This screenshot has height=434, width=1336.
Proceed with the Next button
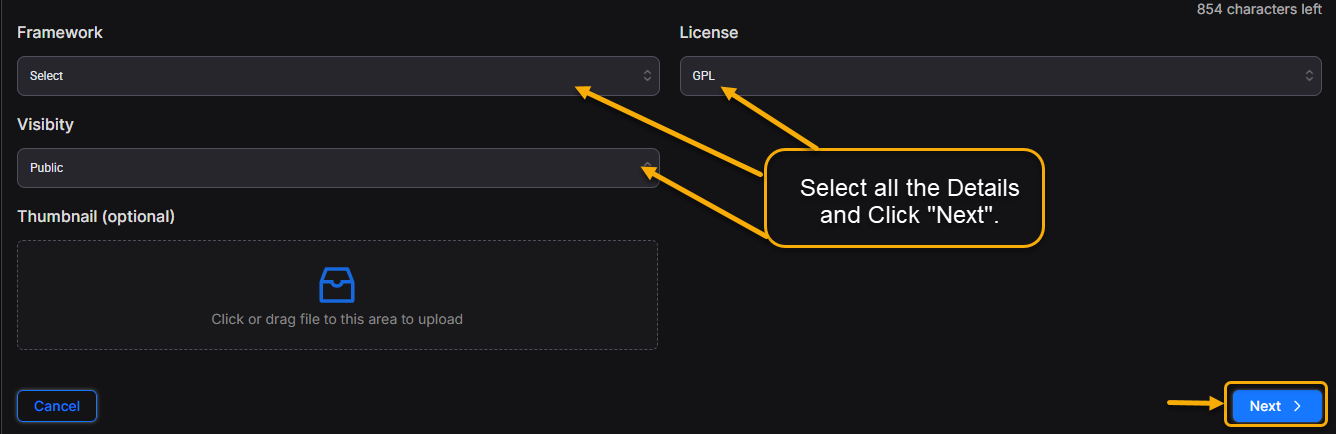pyautogui.click(x=1276, y=406)
